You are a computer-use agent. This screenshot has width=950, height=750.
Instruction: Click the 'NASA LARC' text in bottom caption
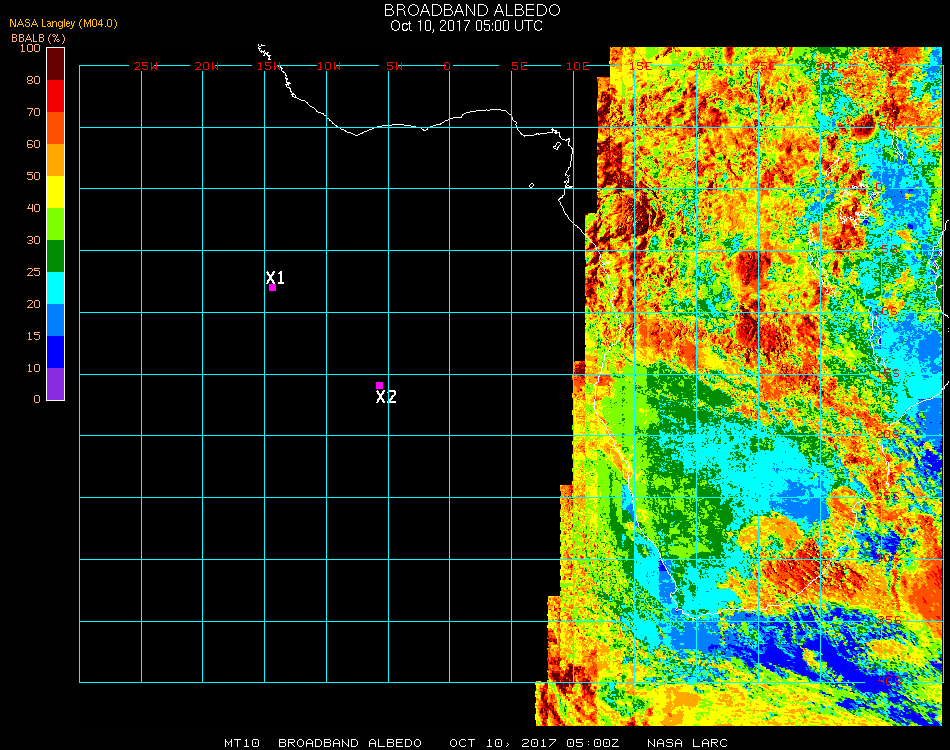point(687,743)
